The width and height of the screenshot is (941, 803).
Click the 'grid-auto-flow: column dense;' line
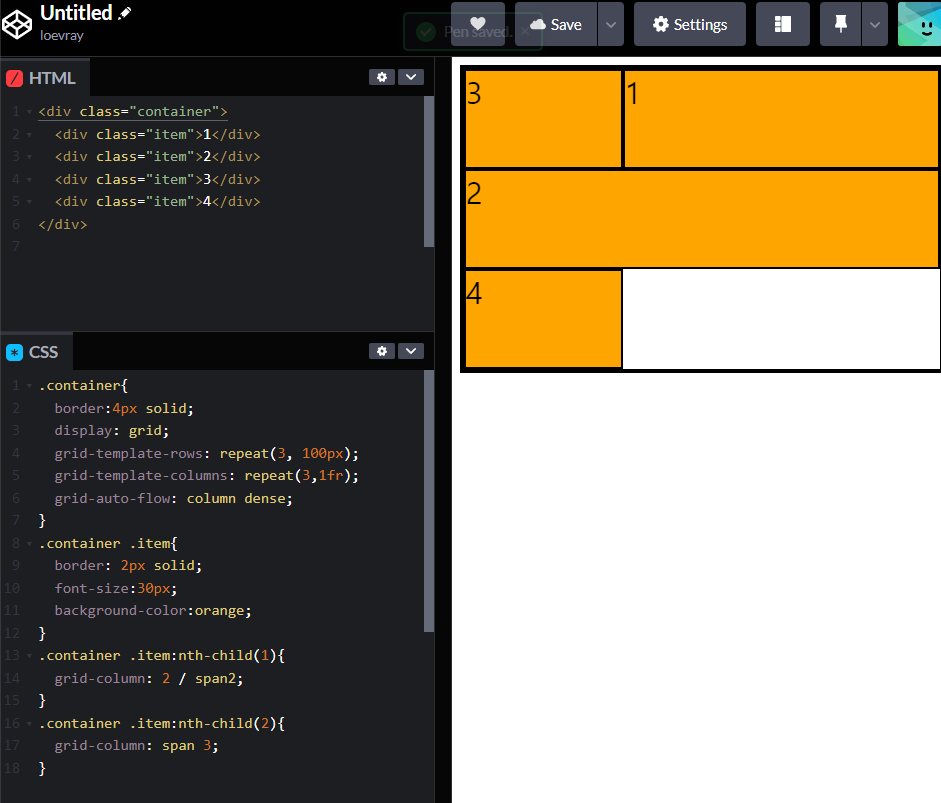click(x=173, y=498)
